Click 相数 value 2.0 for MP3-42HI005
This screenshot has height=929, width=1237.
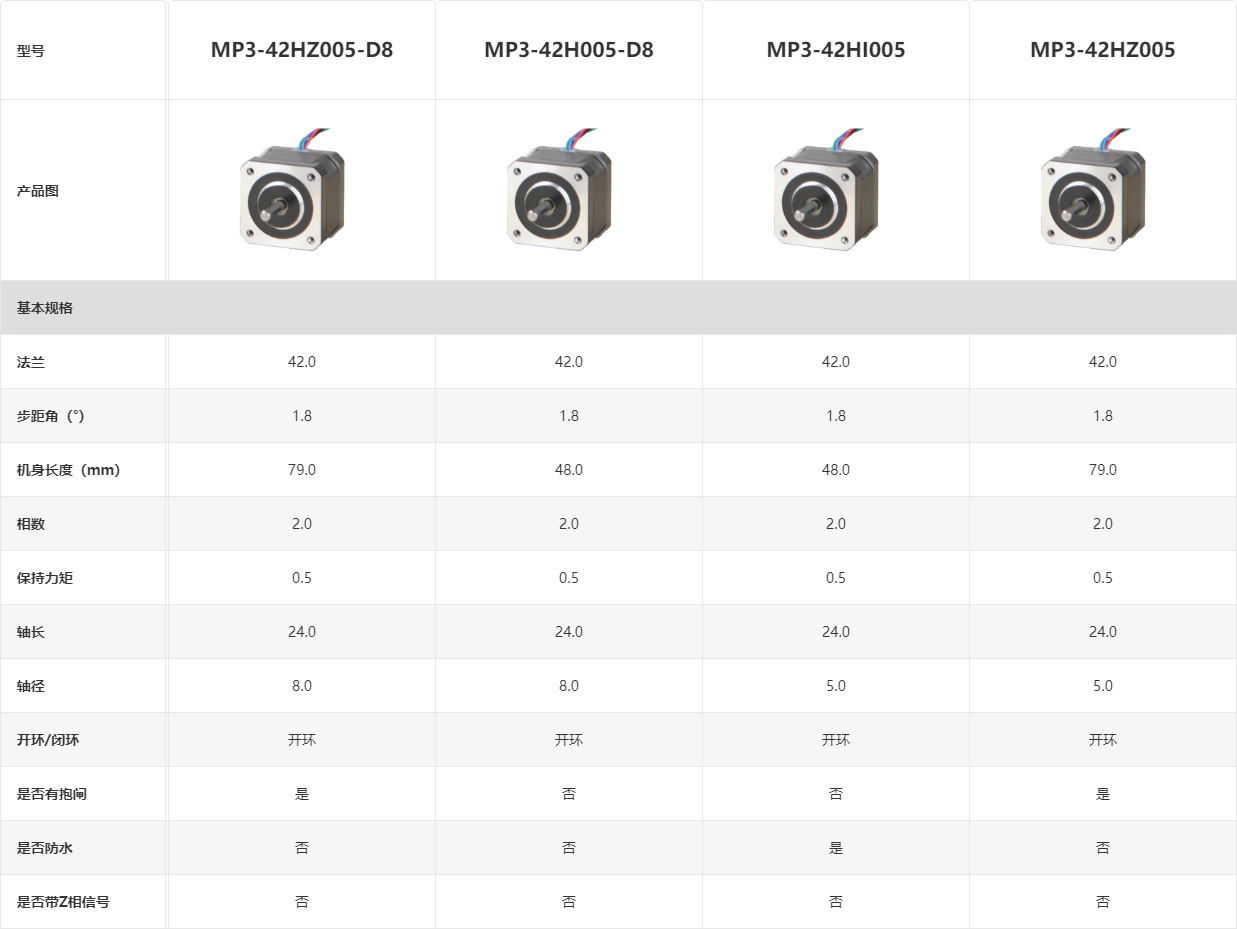836,524
